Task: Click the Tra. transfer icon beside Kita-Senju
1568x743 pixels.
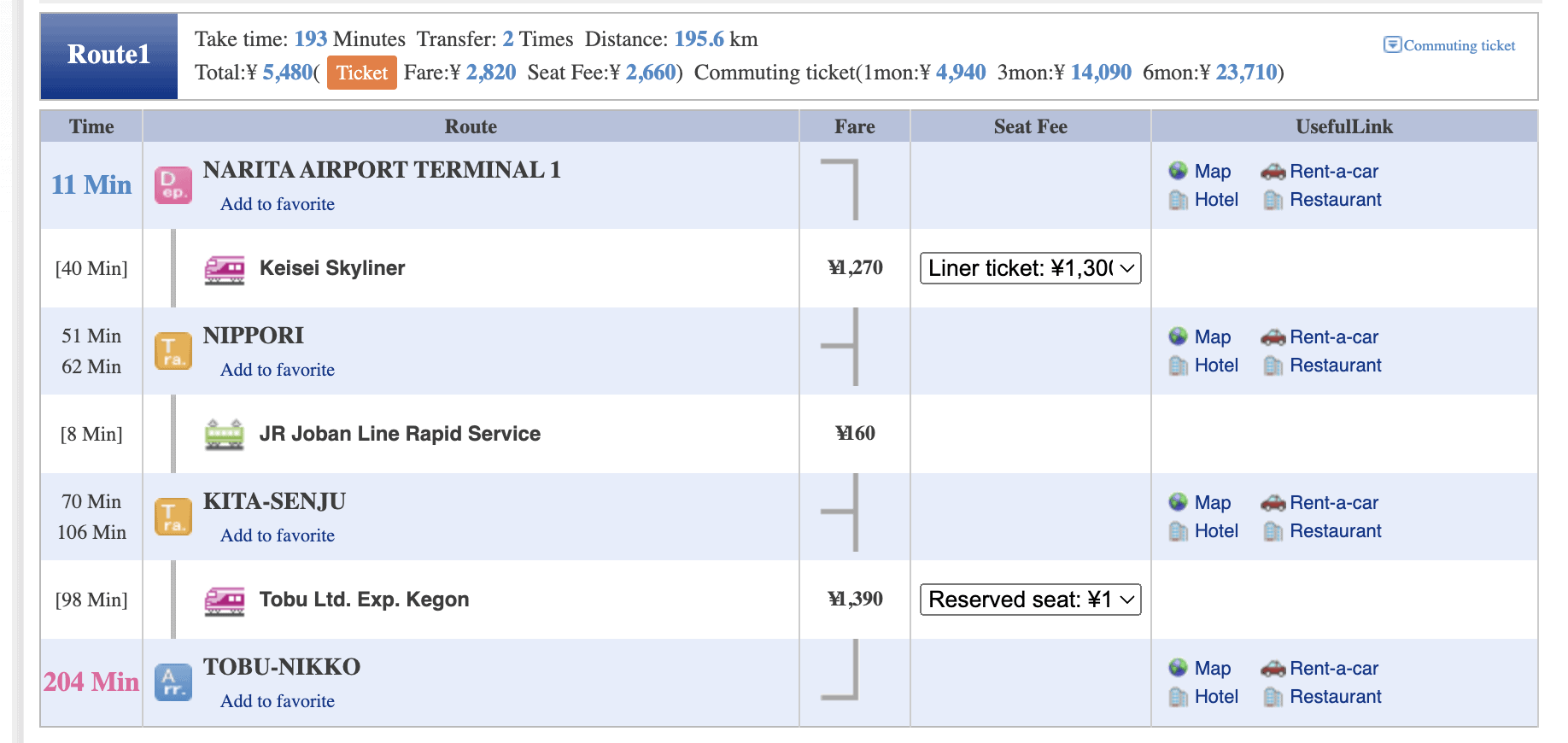Action: pos(173,517)
